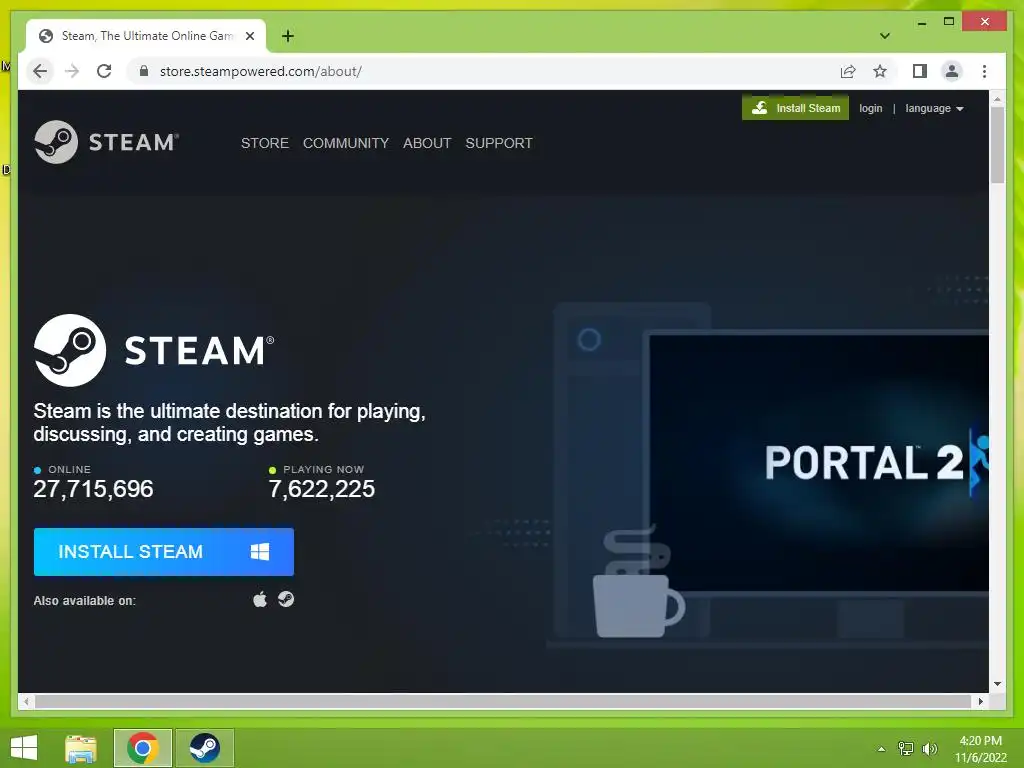Image resolution: width=1024 pixels, height=768 pixels.
Task: Click the login link
Action: click(x=871, y=108)
